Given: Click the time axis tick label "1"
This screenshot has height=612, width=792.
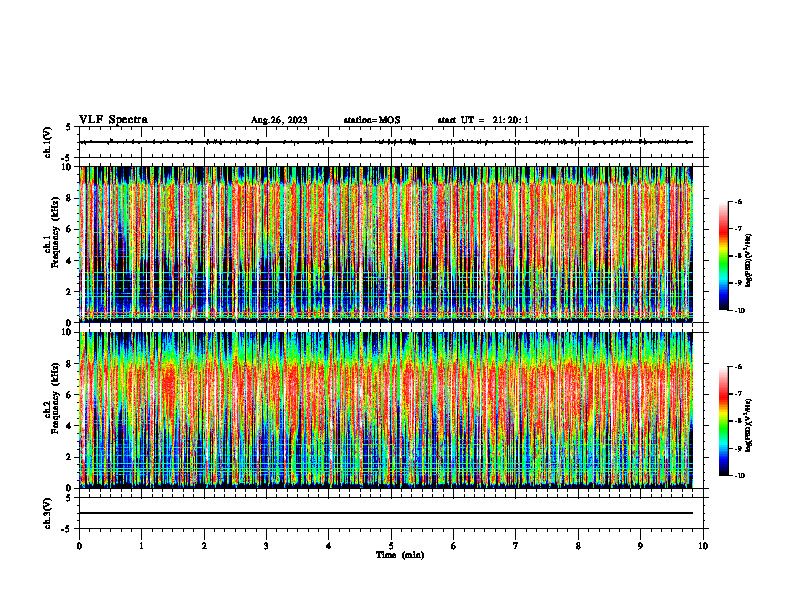Looking at the screenshot, I should click(141, 546).
